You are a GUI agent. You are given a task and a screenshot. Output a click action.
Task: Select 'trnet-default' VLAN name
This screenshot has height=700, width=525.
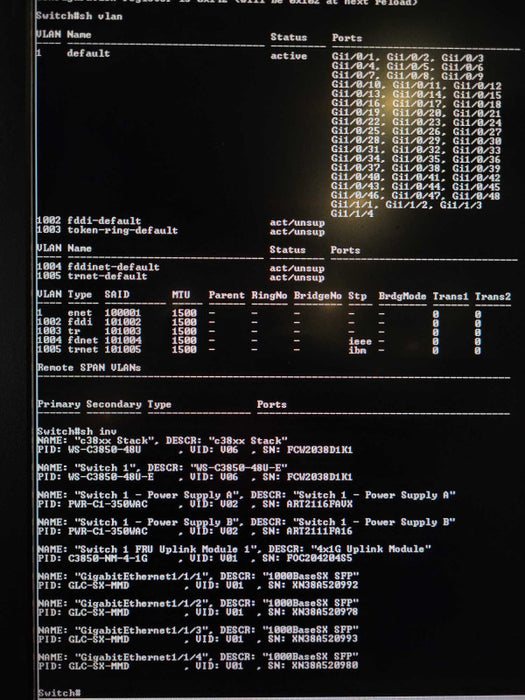(107, 276)
